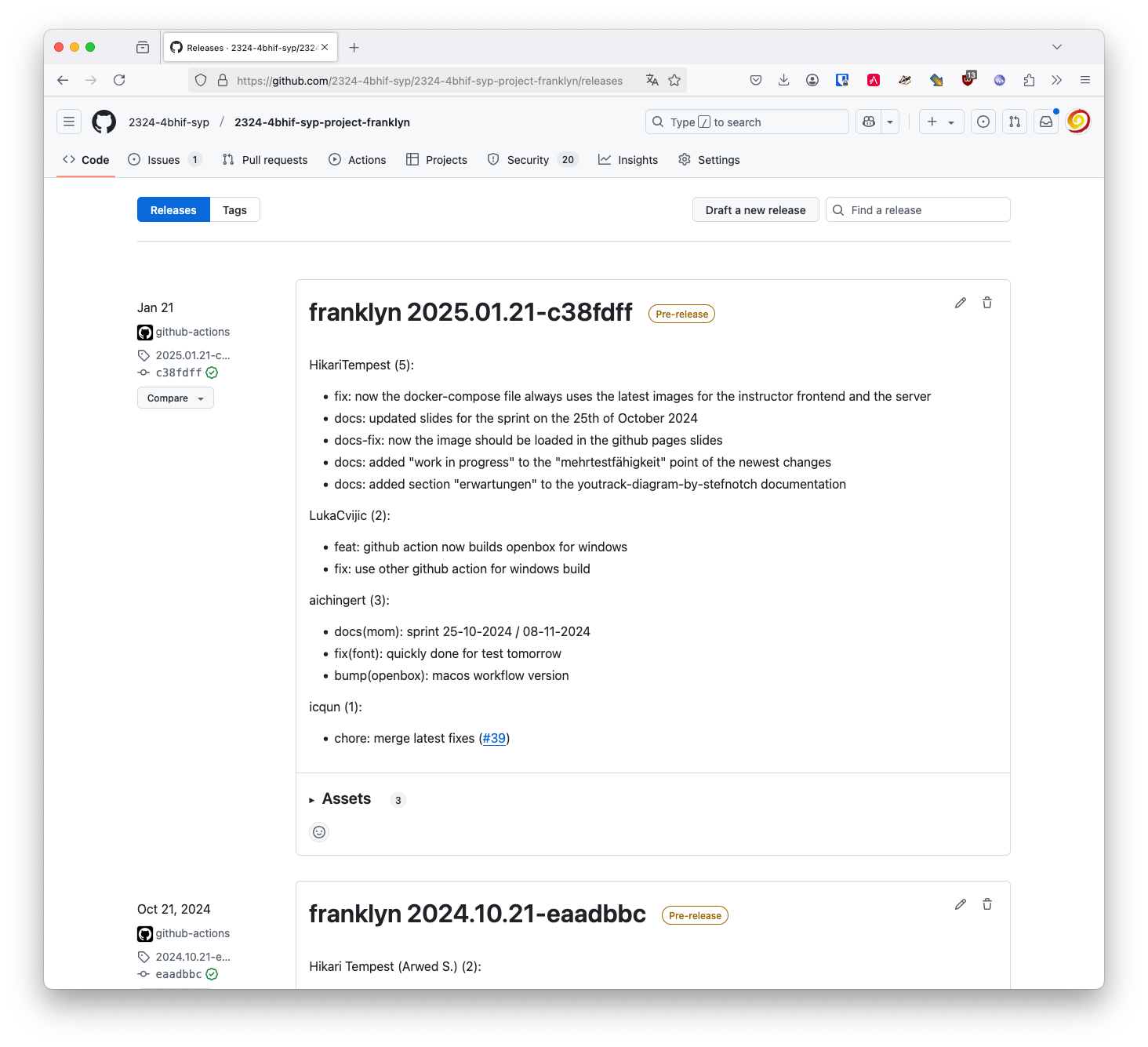Show site security lock information
The width and height of the screenshot is (1148, 1047).
223,80
